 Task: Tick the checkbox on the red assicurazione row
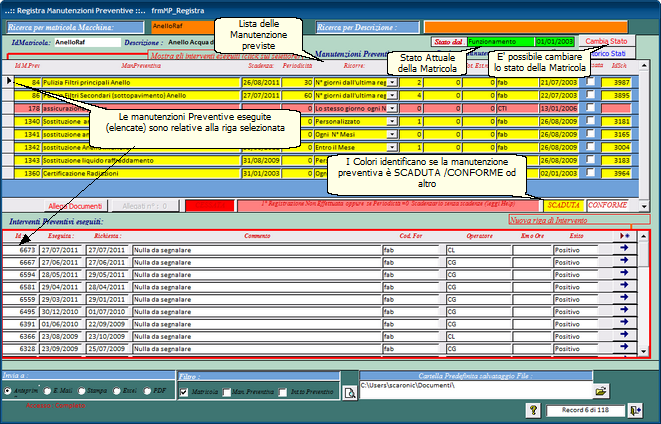pos(591,107)
